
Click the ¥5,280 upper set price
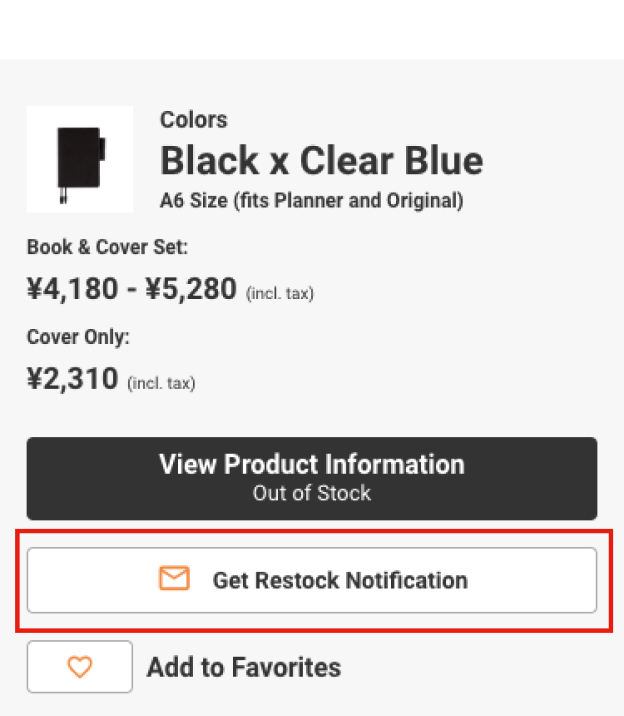tap(191, 290)
